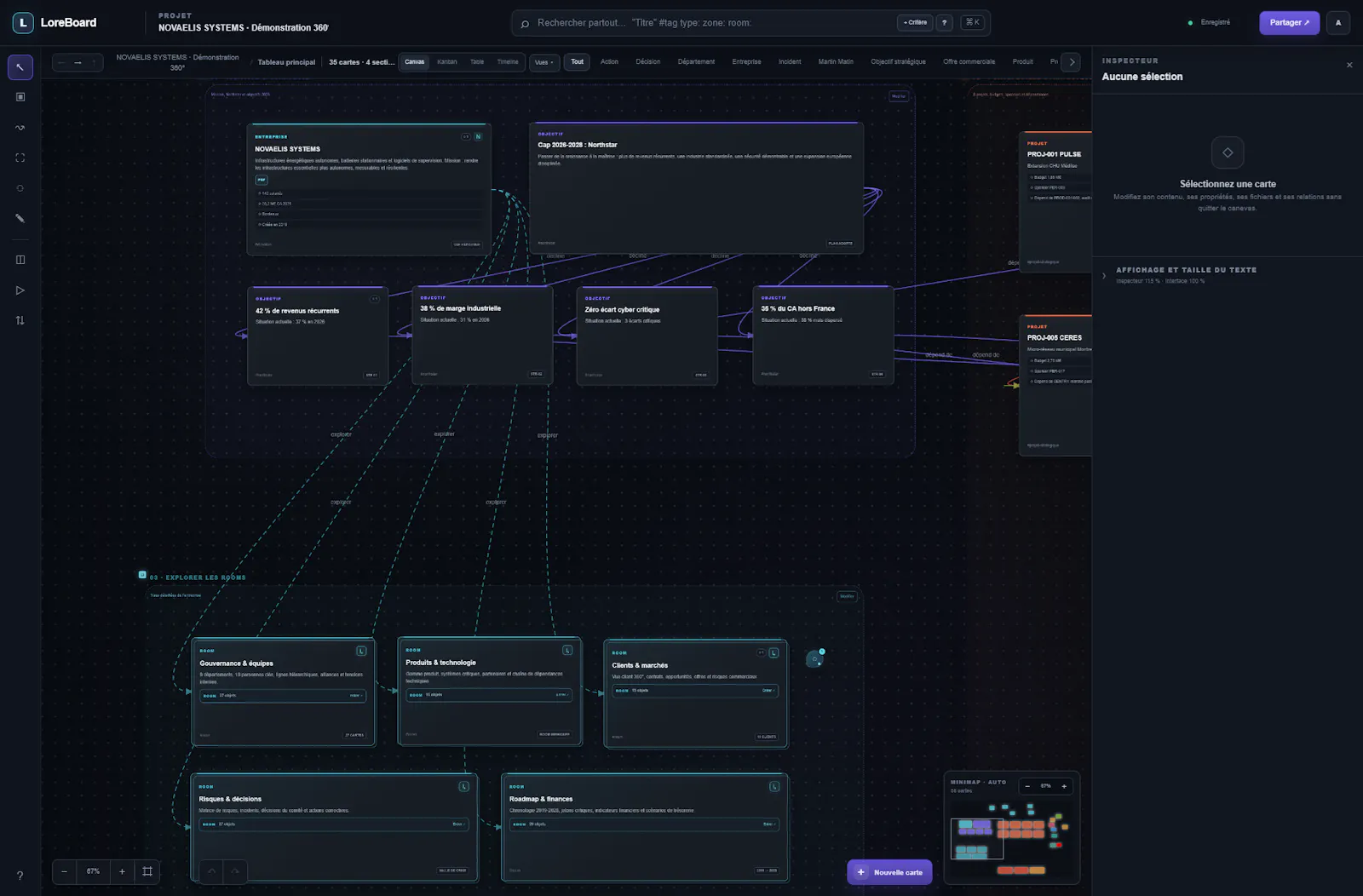Zoom in minimap with plus
This screenshot has height=896, width=1363.
coord(1064,786)
